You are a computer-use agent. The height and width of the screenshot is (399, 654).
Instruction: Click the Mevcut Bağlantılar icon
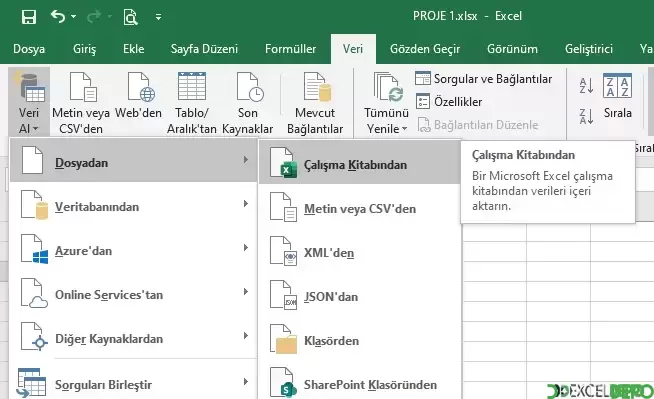point(317,87)
